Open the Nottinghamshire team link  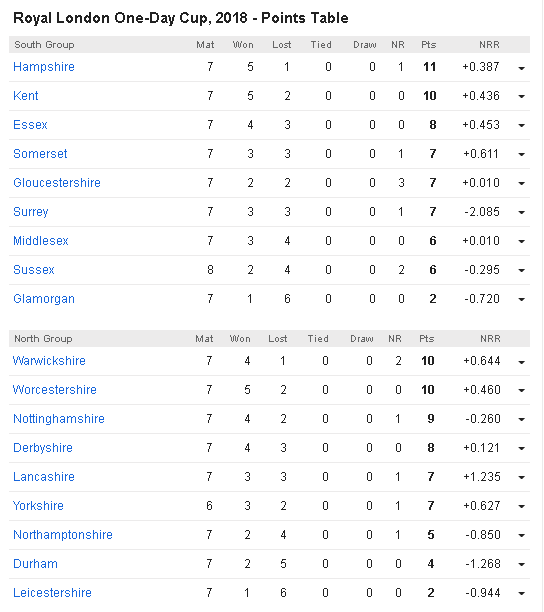(59, 419)
